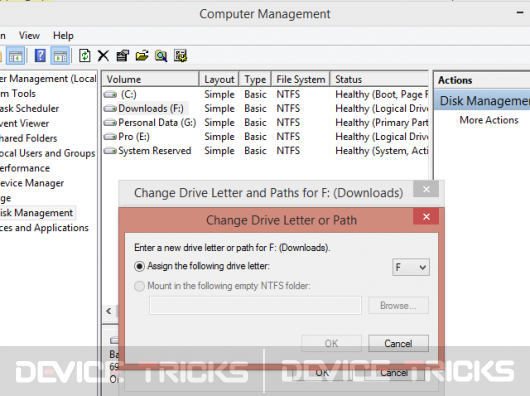Select Device Manager in the tree

click(32, 183)
